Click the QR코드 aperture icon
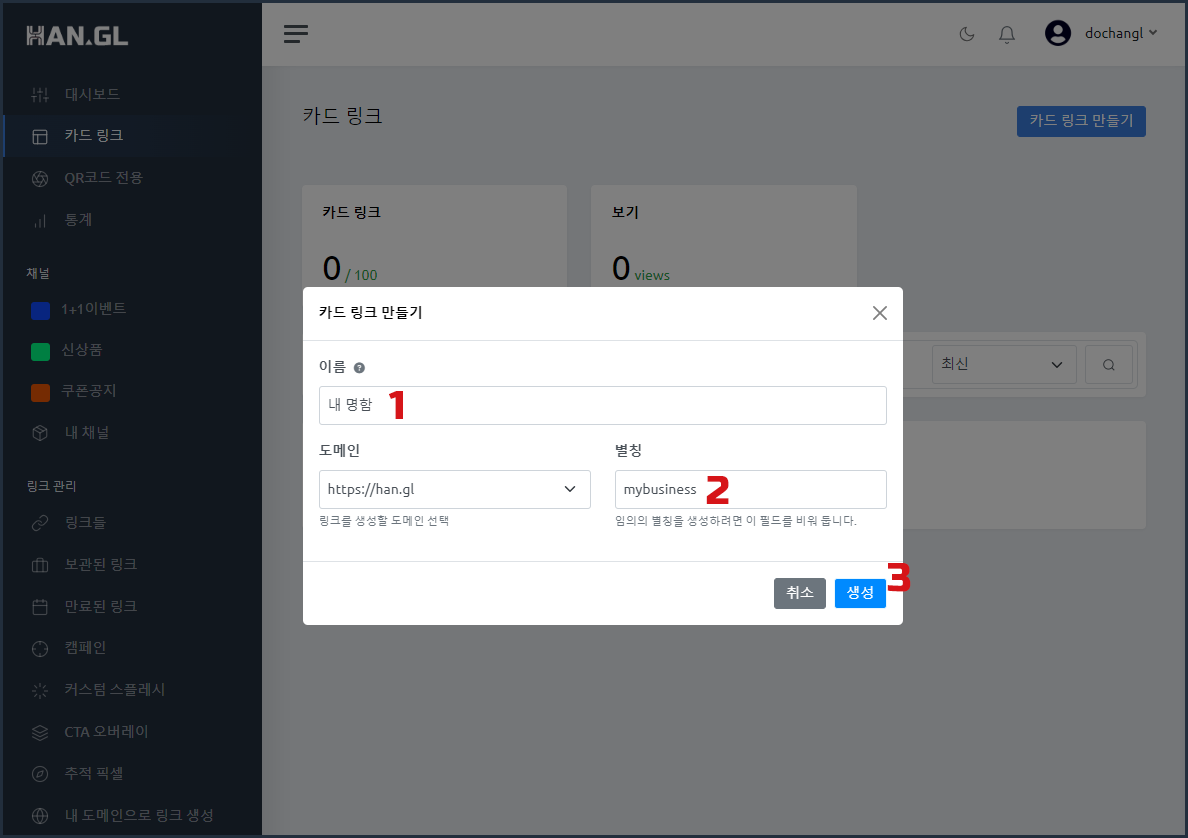This screenshot has height=838, width=1188. click(40, 178)
